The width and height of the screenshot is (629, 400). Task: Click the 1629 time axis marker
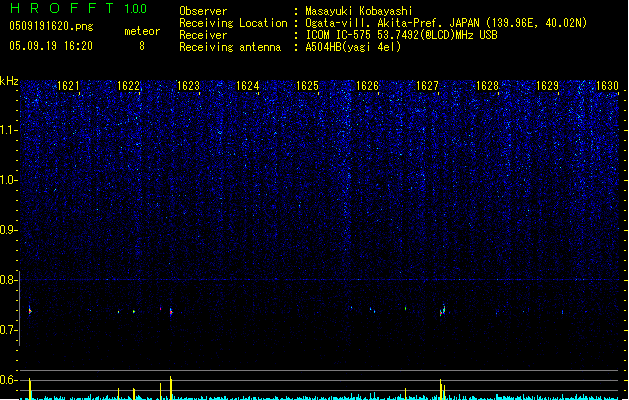547,86
